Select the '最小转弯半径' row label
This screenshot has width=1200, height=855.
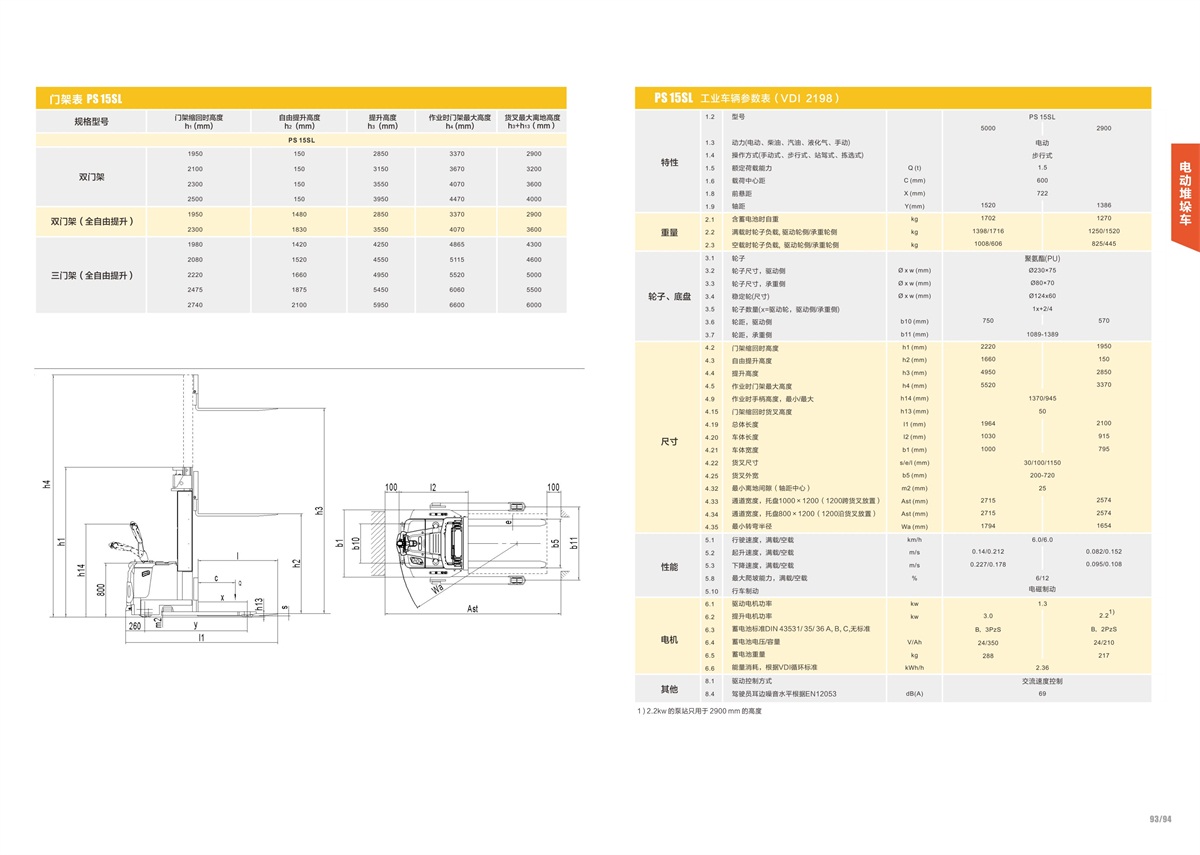tap(753, 527)
